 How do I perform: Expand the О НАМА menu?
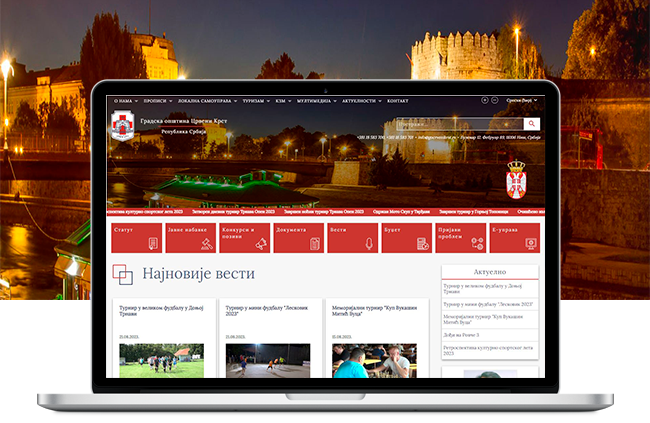coord(125,101)
